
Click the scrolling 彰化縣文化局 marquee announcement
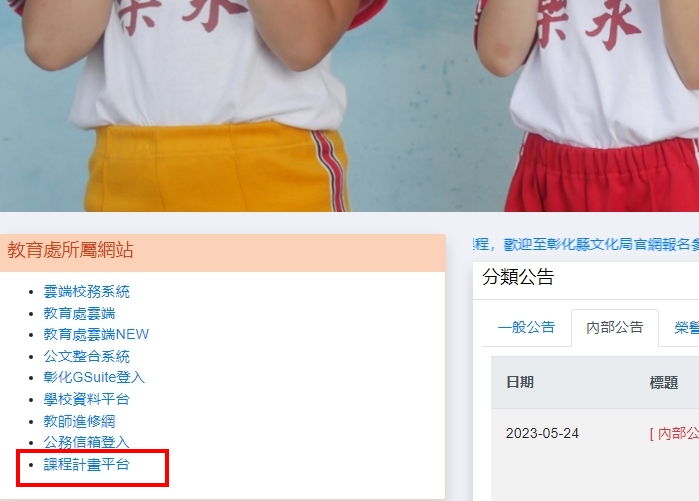586,244
